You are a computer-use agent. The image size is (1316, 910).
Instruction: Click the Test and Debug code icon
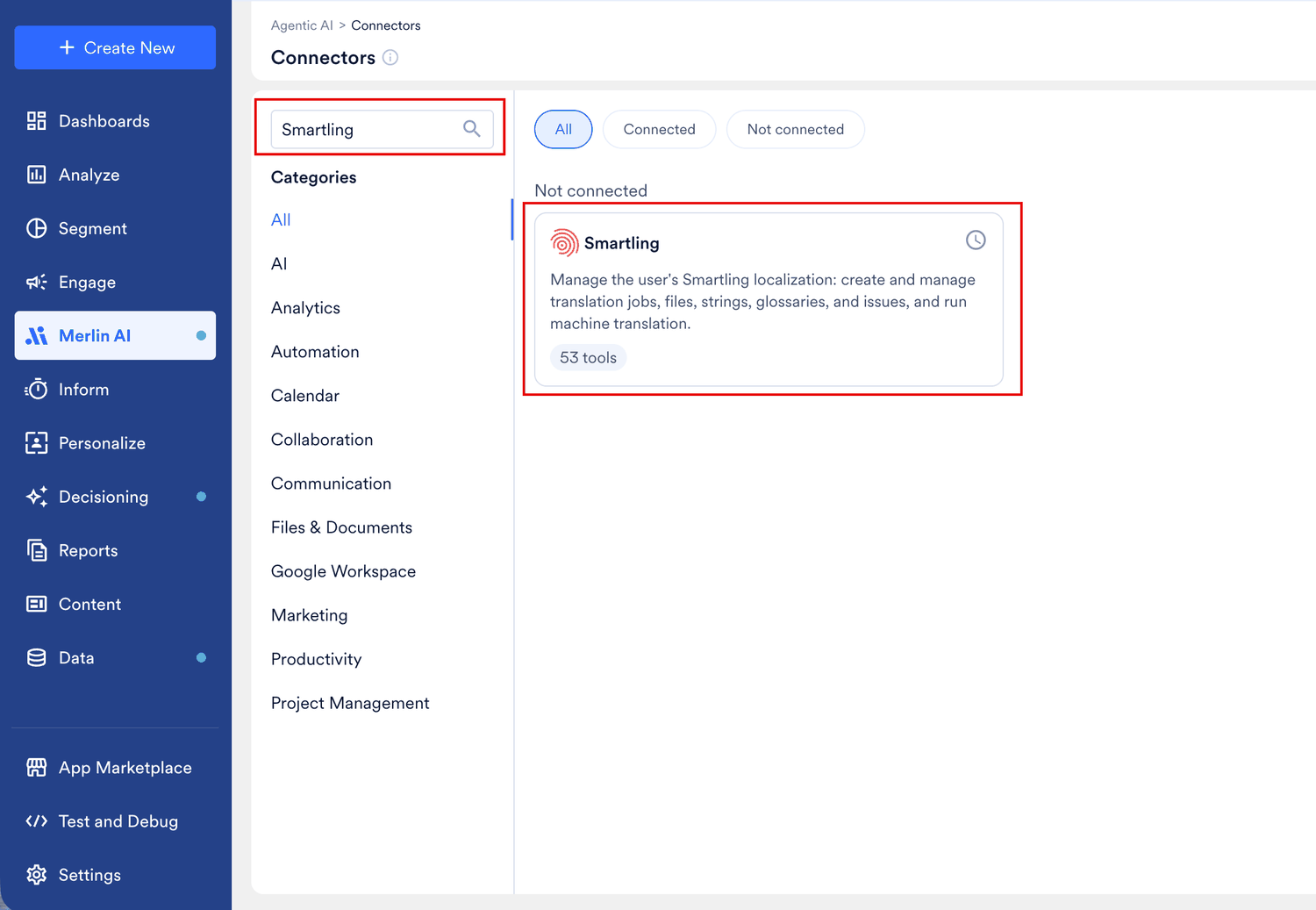[36, 821]
